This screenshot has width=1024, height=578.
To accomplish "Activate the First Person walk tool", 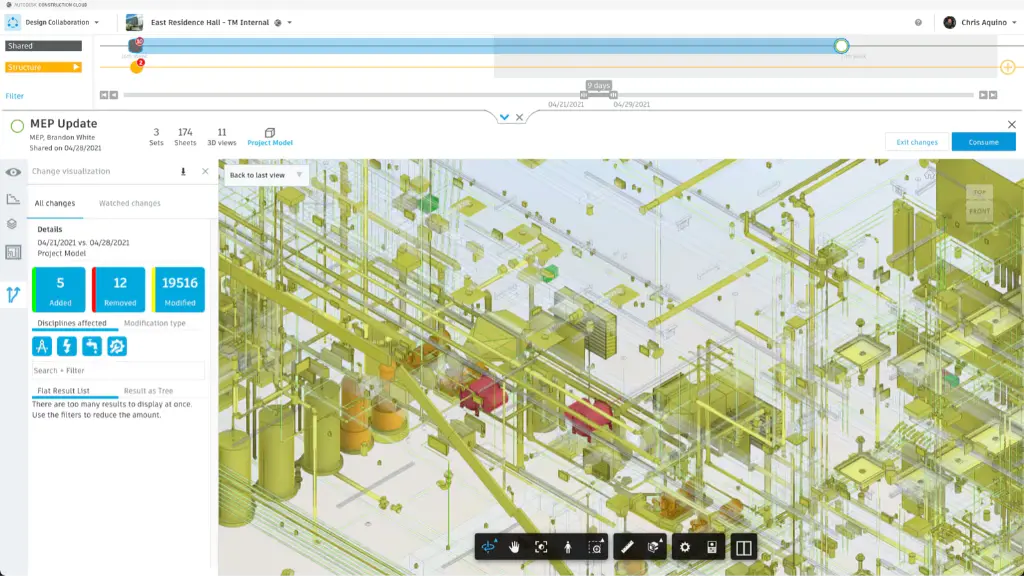I will point(568,547).
